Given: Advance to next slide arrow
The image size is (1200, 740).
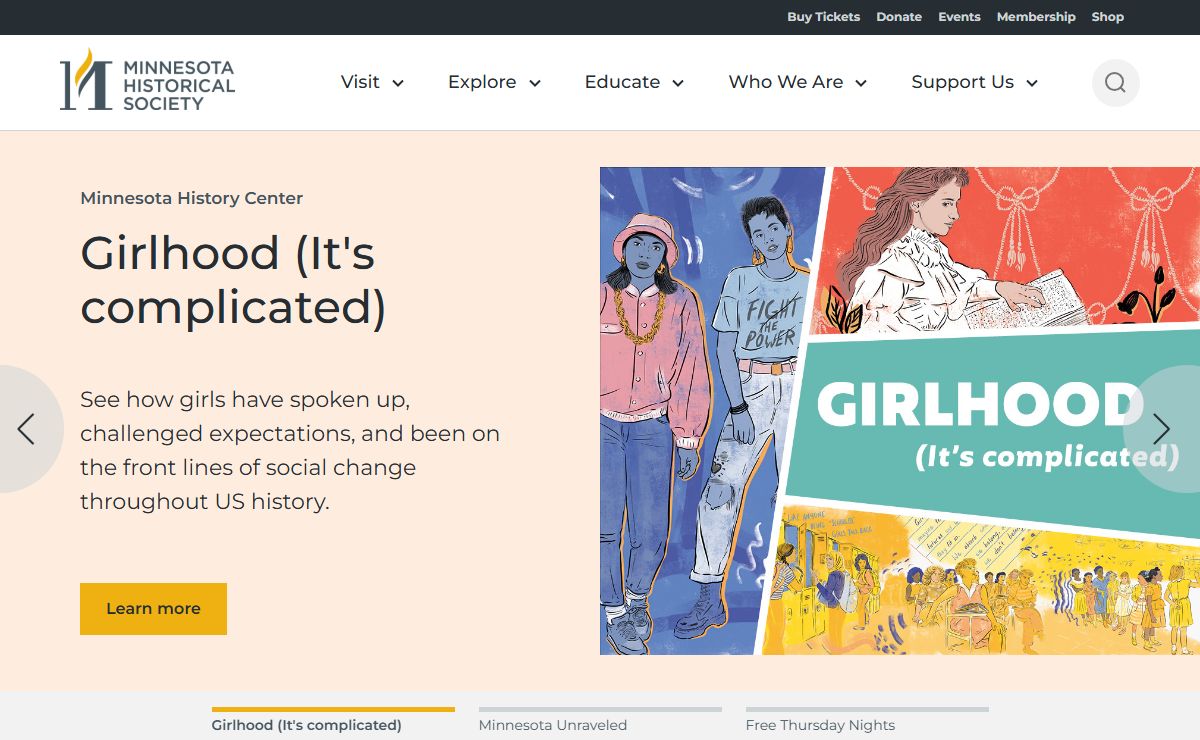Looking at the screenshot, I should 1161,429.
